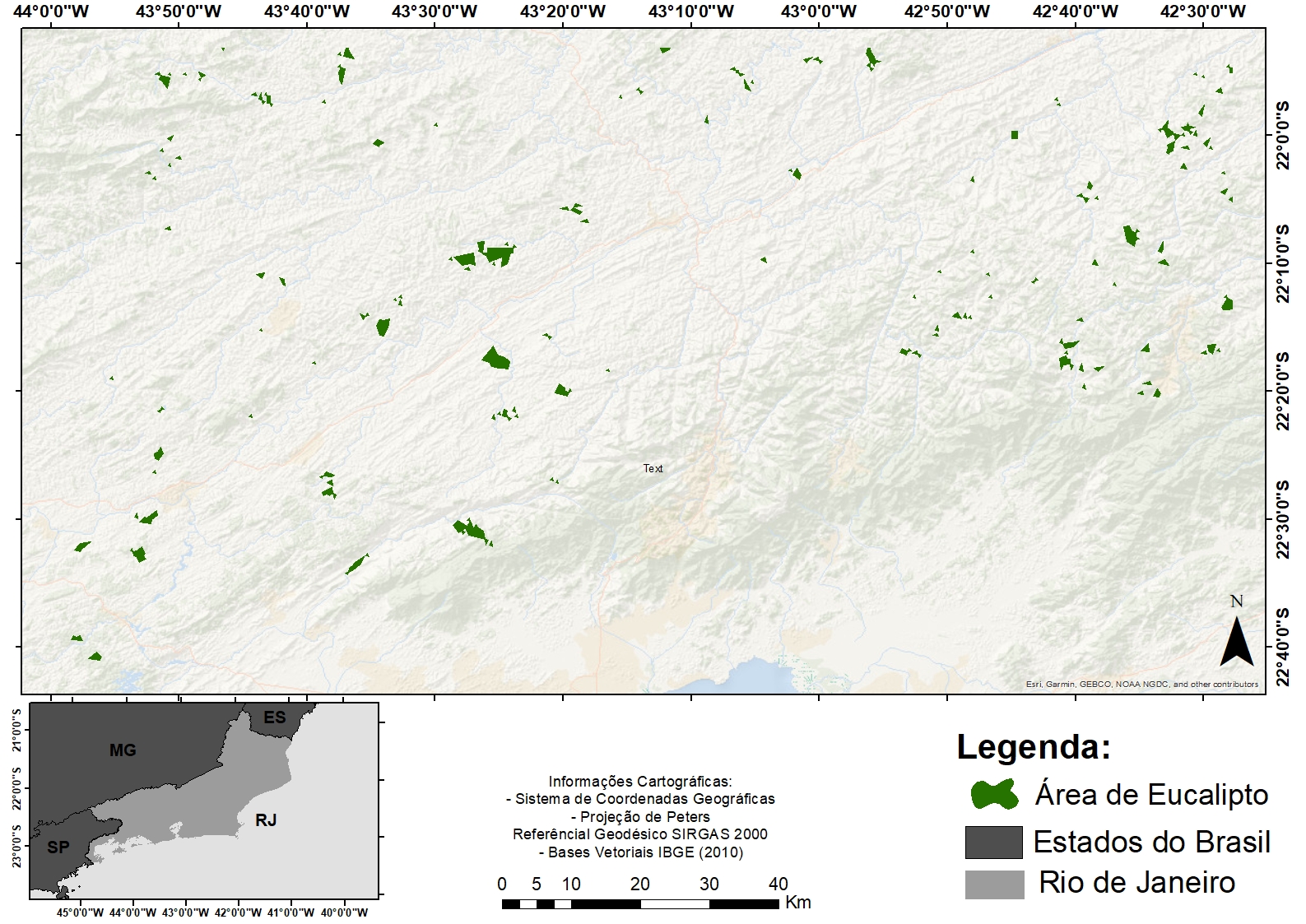Click the north arrow symbol
This screenshot has height=924, width=1306.
coord(1236,640)
